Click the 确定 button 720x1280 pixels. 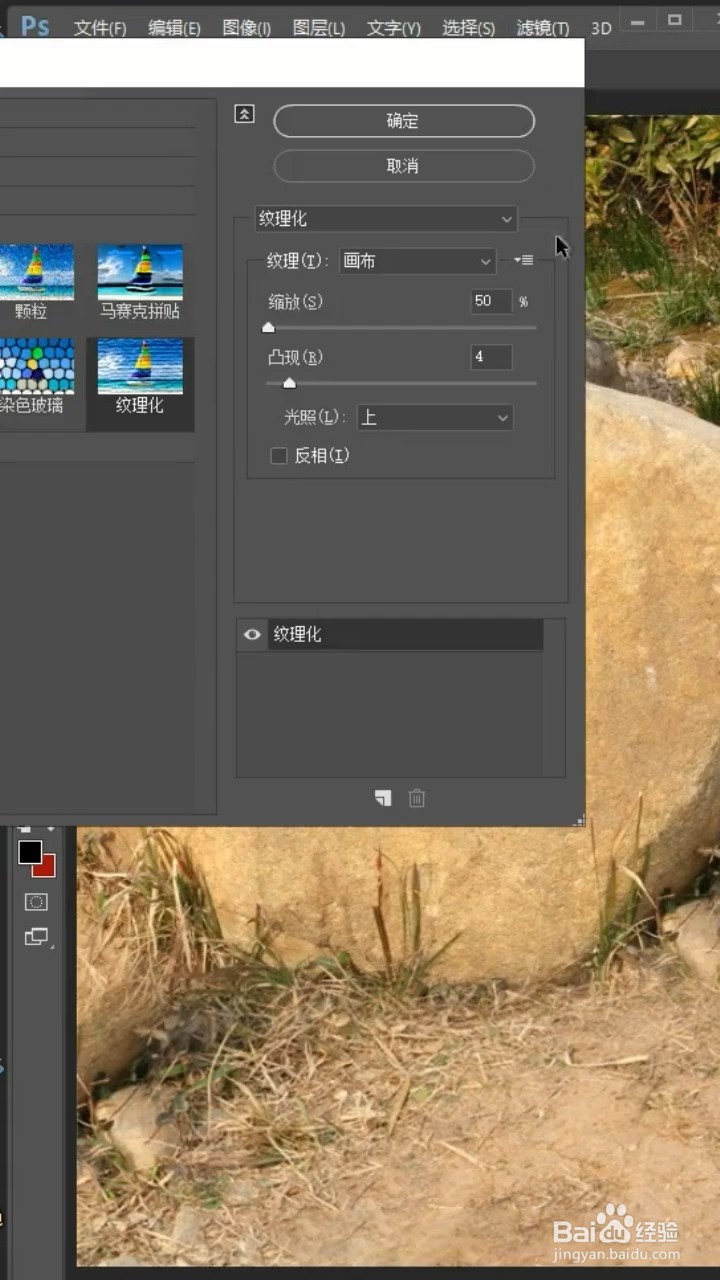tap(404, 121)
